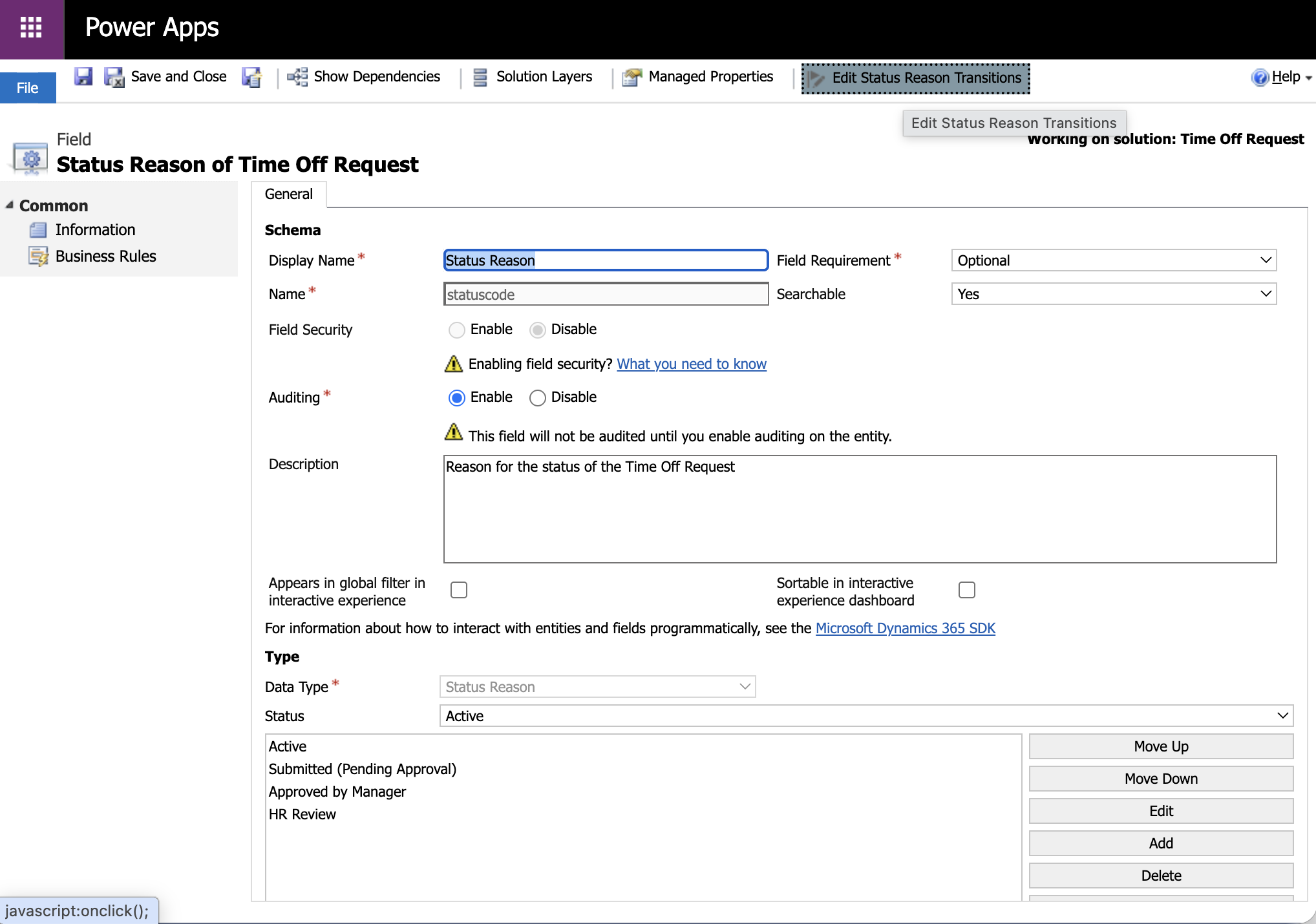Open the Help menu arrow
Viewport: 1316px width, 924px height.
(1309, 78)
